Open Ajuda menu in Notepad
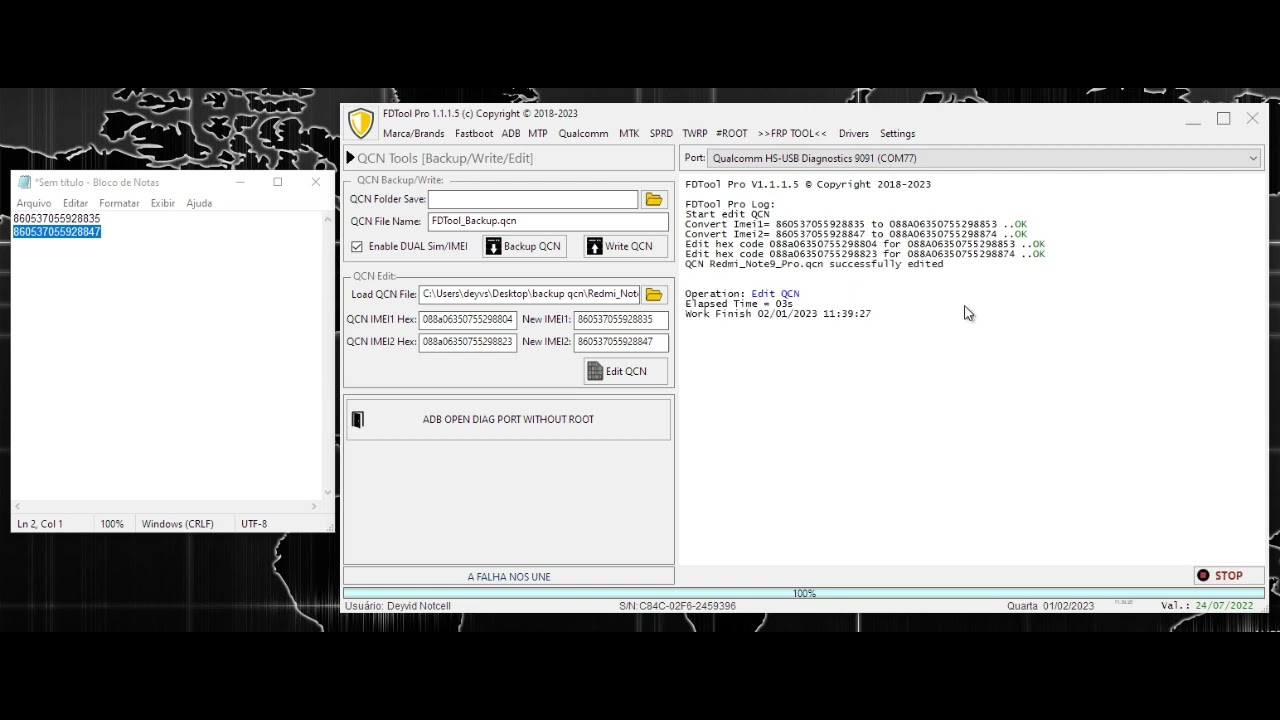This screenshot has width=1280, height=720. 199,203
